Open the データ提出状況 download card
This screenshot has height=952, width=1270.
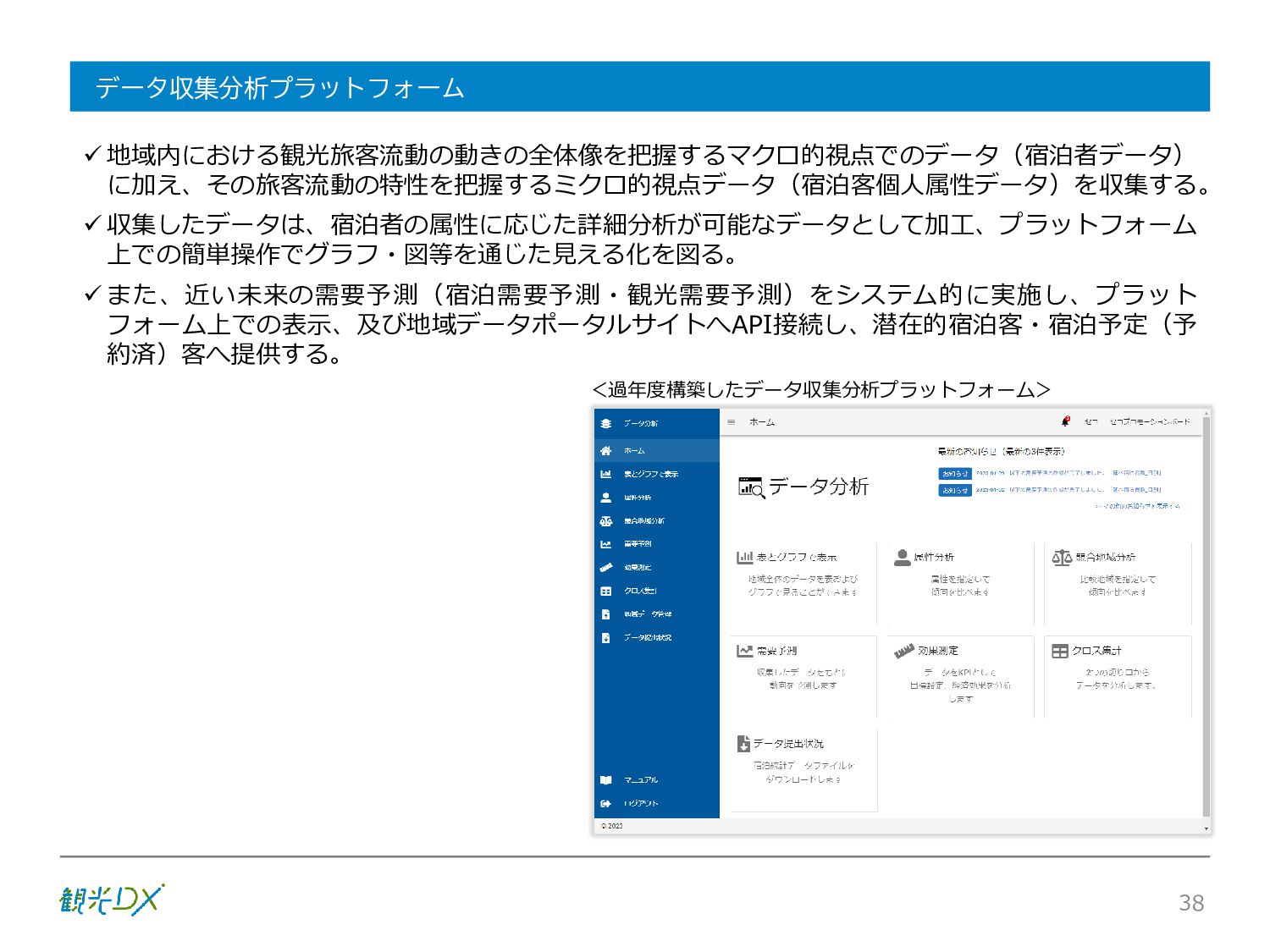(x=803, y=769)
